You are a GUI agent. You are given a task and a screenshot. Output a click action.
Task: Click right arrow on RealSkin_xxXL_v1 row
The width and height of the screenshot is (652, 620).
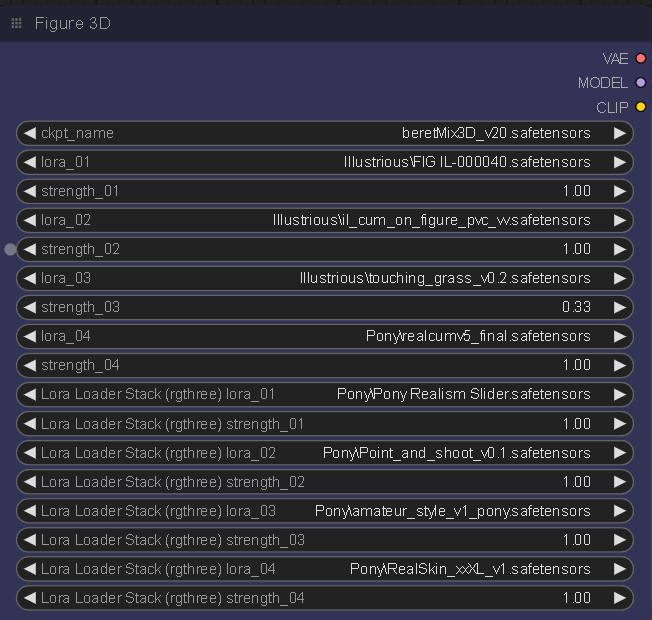click(620, 569)
